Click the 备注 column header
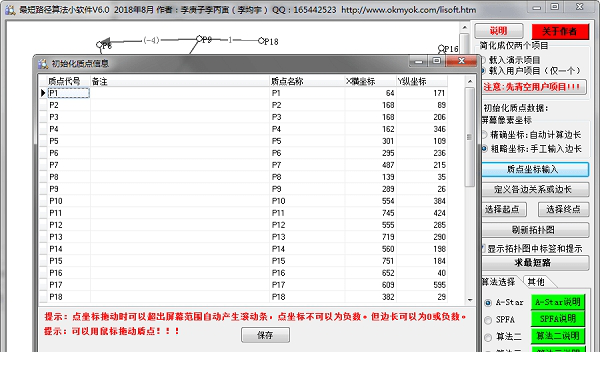600x366 pixels. click(180, 81)
